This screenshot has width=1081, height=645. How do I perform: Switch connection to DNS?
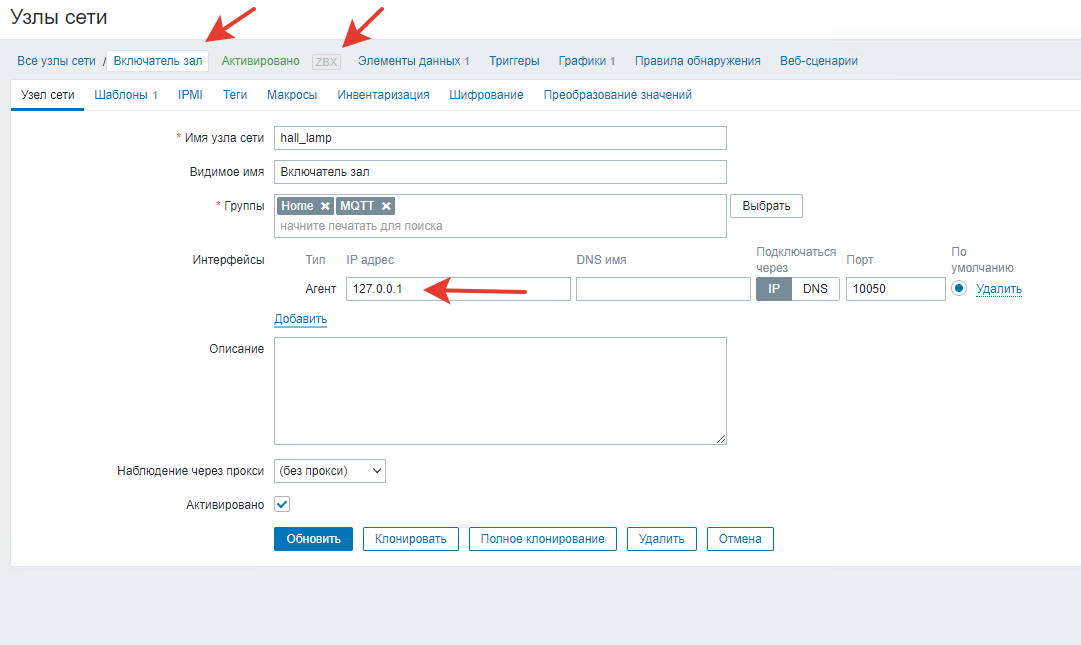(x=815, y=289)
